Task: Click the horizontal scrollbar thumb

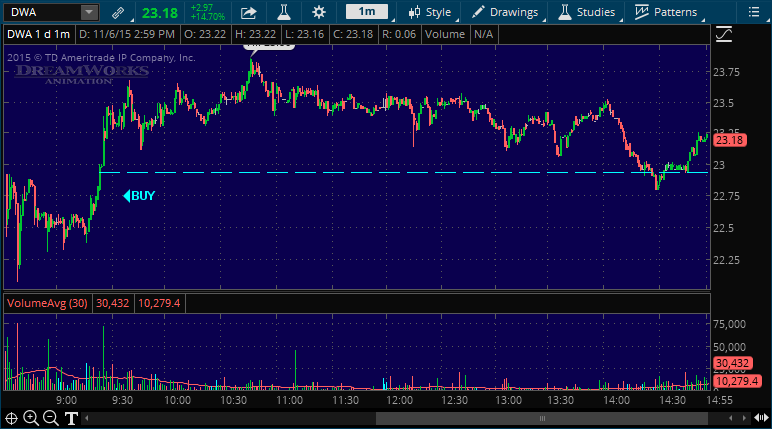Action: [542, 419]
